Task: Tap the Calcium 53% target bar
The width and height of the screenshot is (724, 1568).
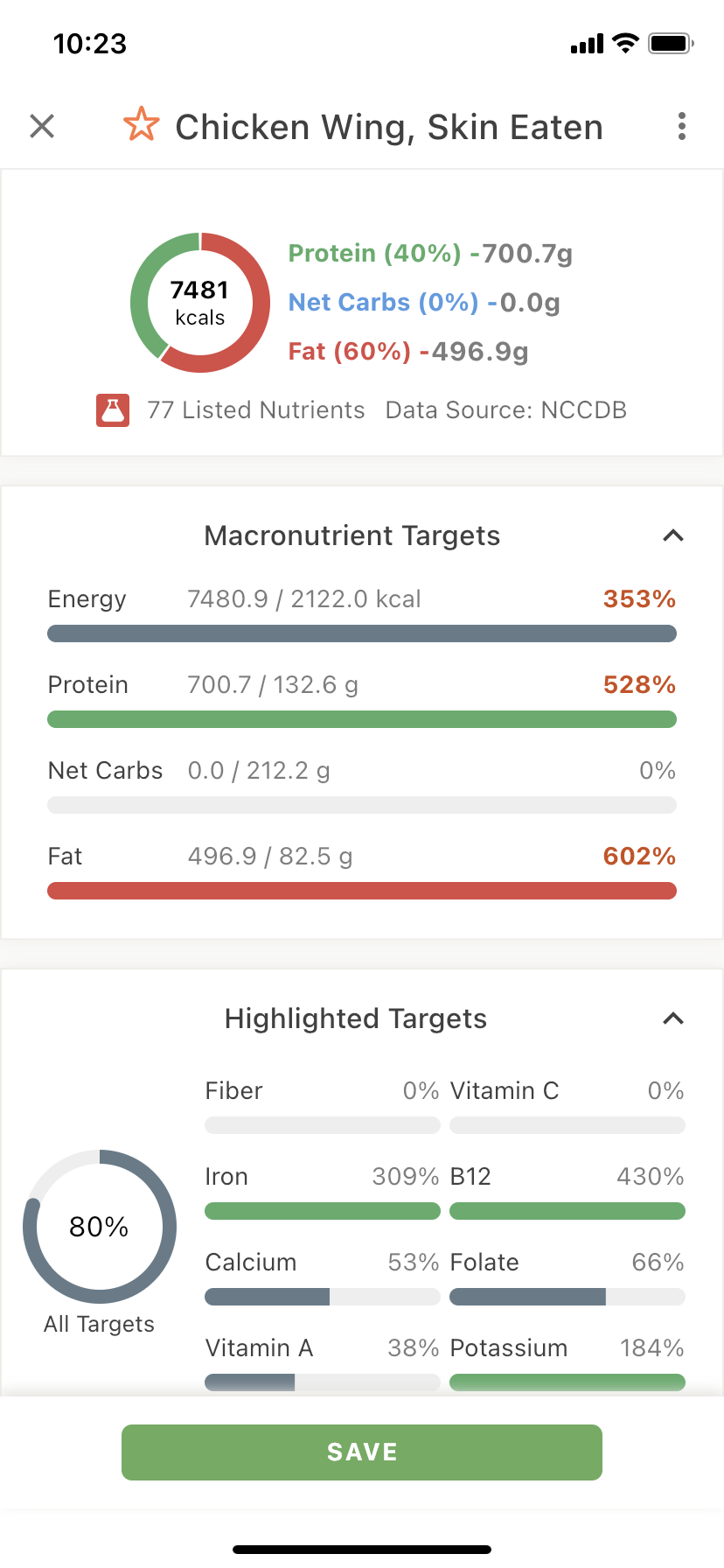Action: pos(323,1297)
